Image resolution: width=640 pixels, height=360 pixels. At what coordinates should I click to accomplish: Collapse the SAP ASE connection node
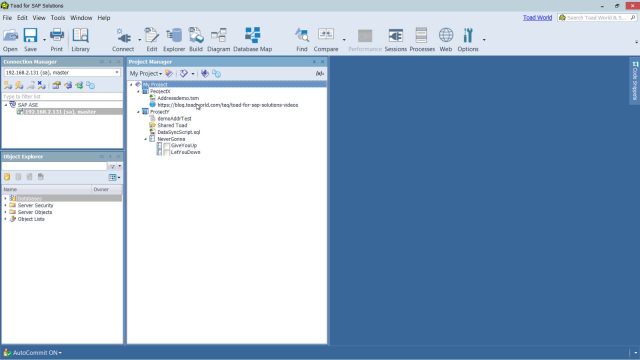pyautogui.click(x=6, y=105)
